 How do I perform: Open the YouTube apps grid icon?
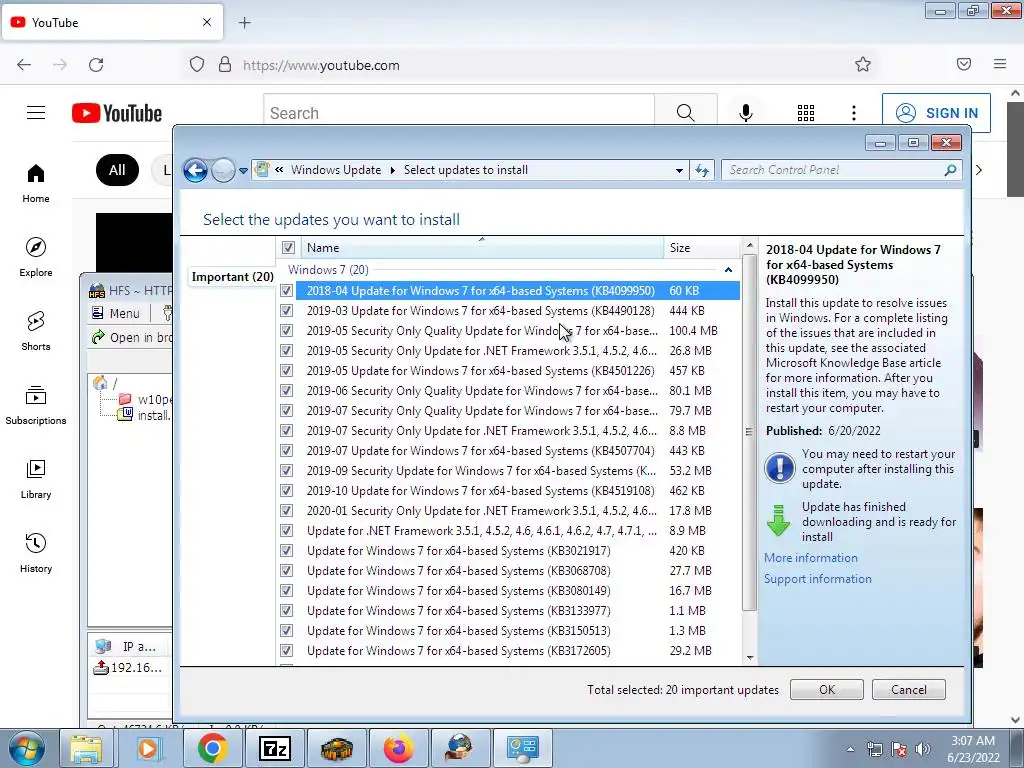[x=806, y=113]
